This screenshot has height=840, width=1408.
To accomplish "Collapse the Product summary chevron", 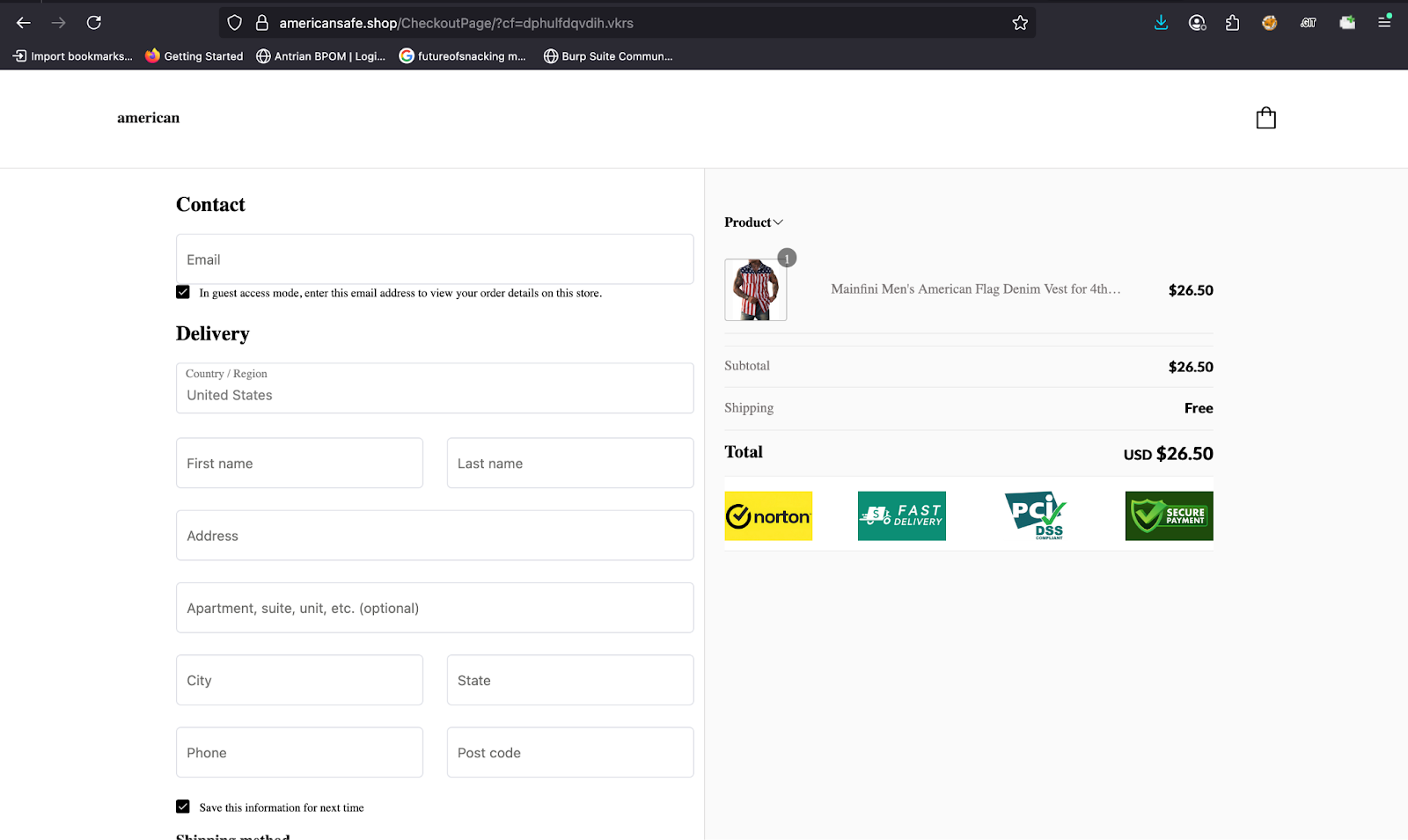I will point(778,223).
